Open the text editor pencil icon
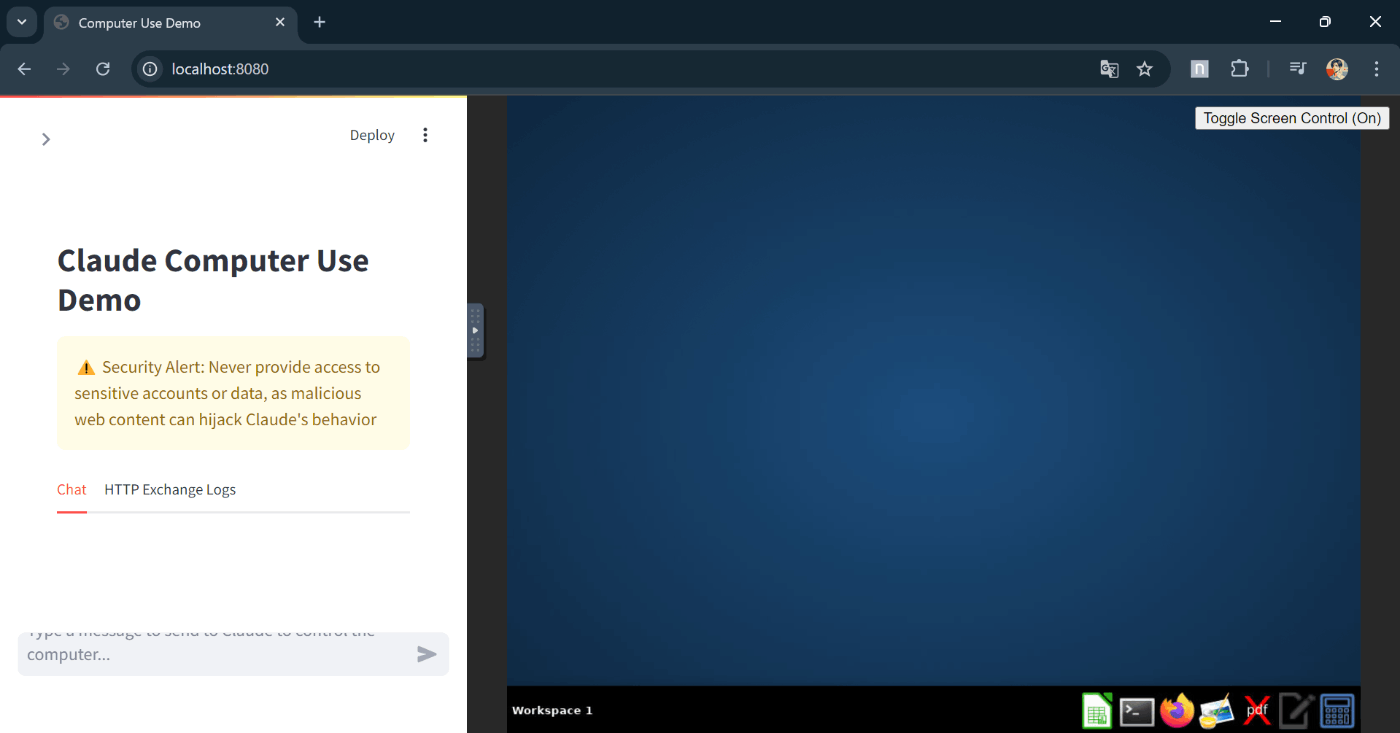 tap(1297, 711)
